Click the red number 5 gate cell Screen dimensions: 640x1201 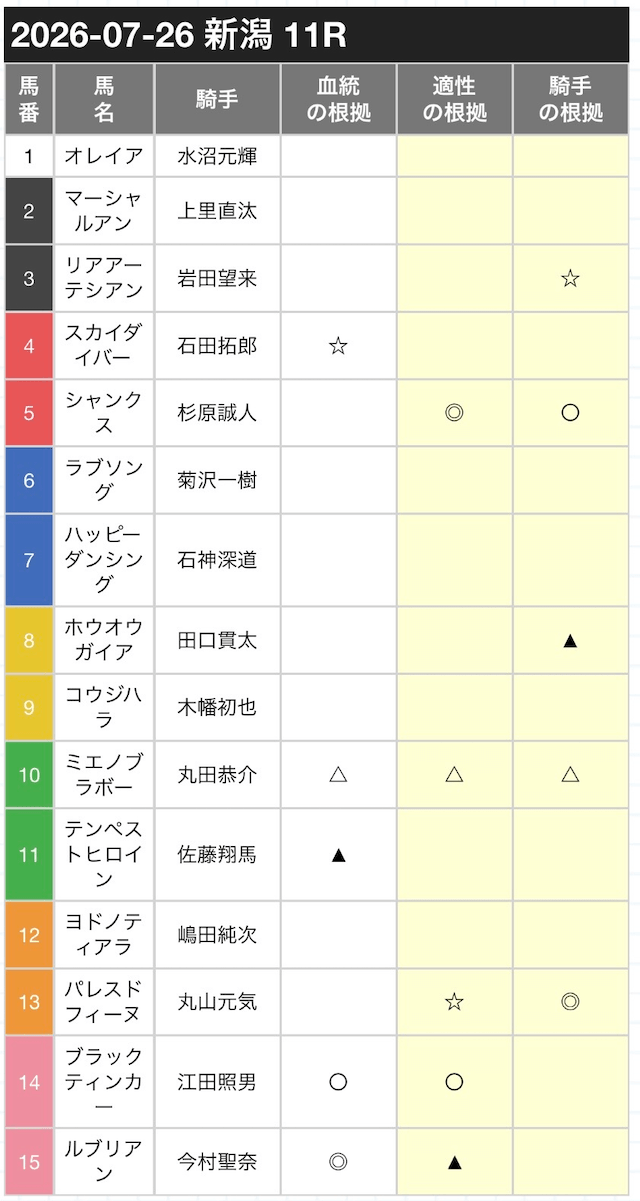tap(29, 412)
